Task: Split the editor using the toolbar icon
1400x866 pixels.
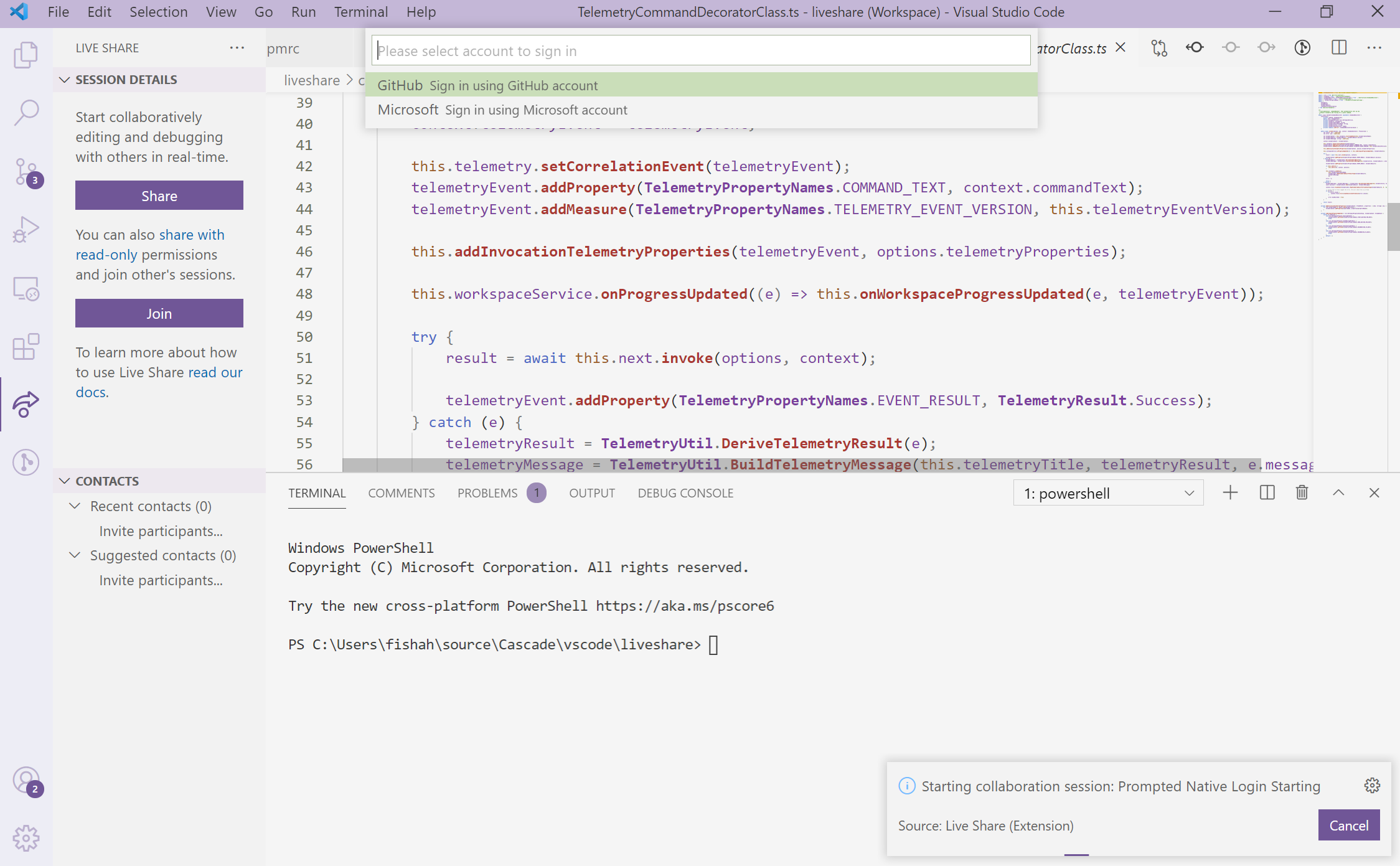Action: click(x=1340, y=47)
